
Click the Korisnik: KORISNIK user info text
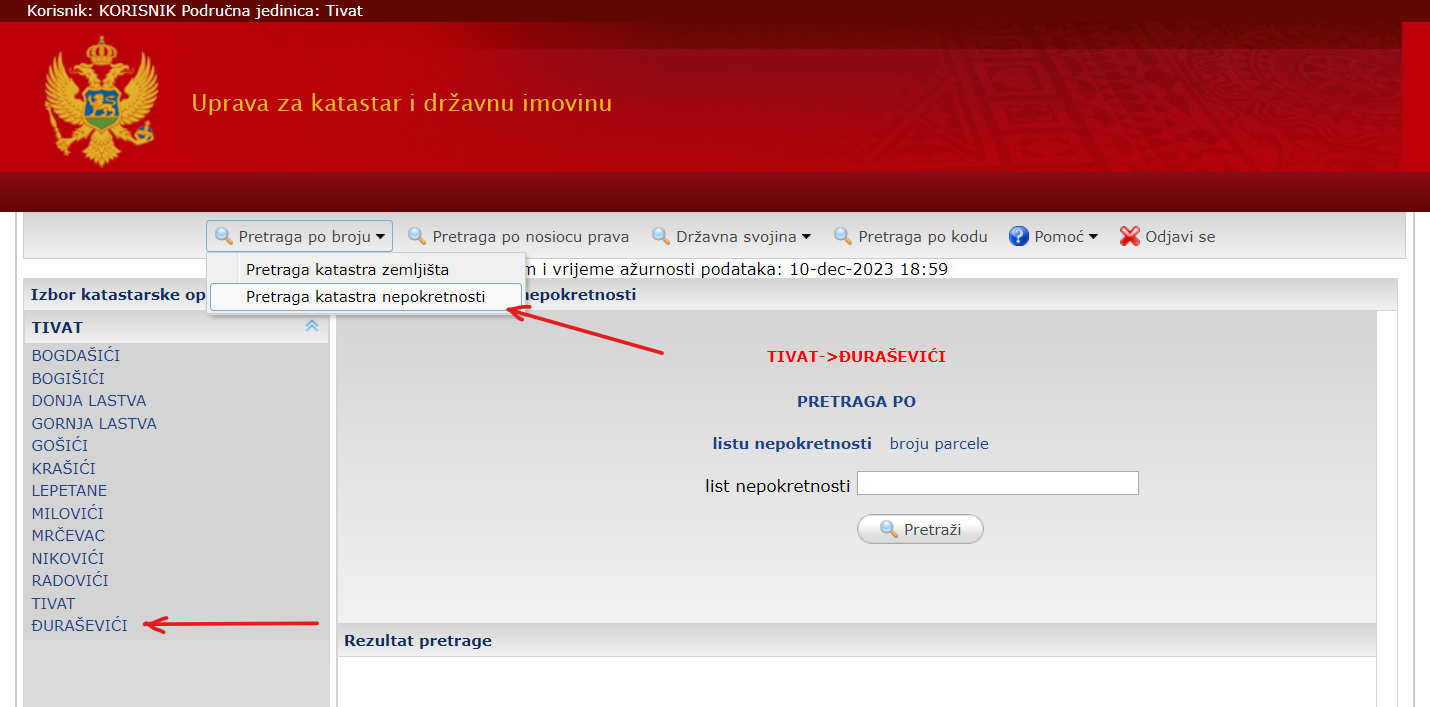tap(102, 11)
